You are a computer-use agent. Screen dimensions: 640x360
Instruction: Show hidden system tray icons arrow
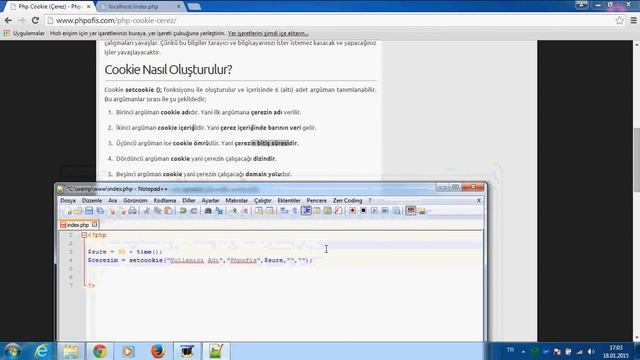coord(523,351)
